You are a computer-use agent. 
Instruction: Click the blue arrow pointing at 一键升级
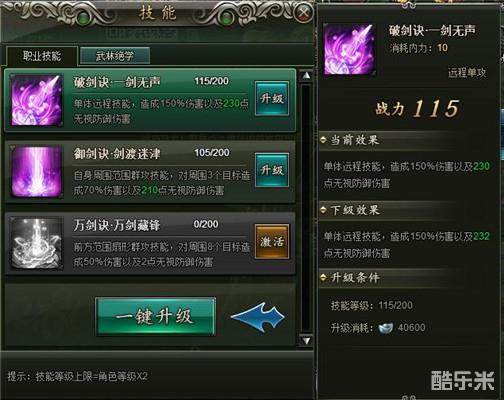coord(258,317)
